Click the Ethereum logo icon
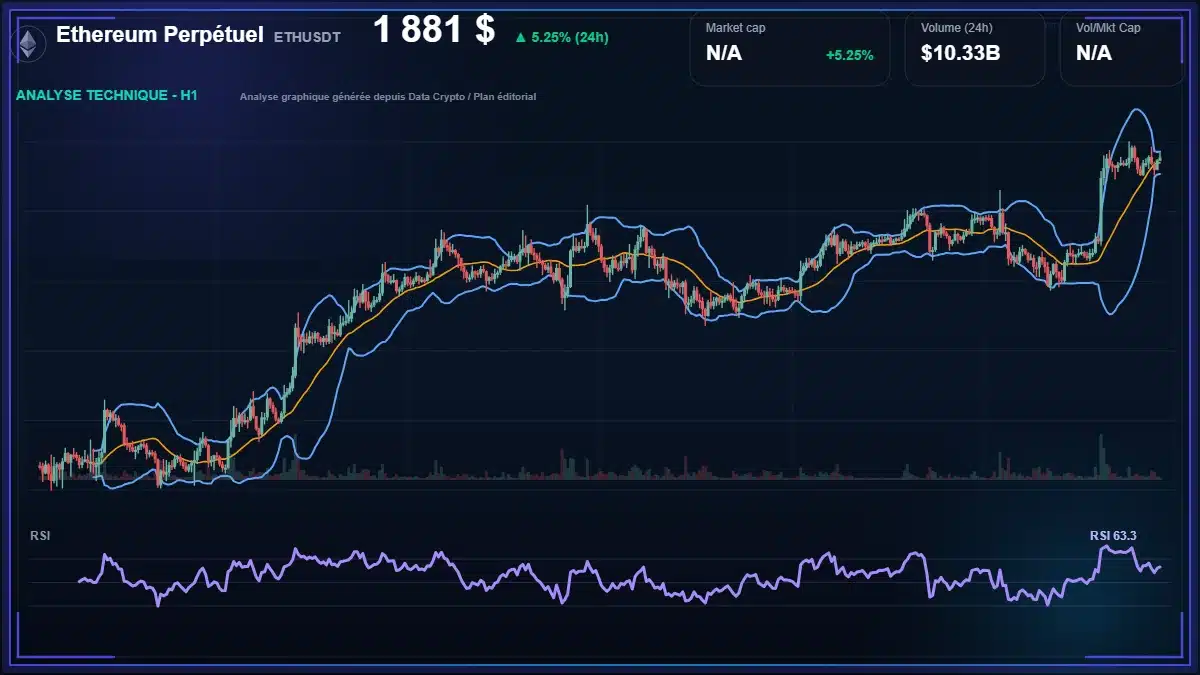Screen dimensions: 1200x675 pyautogui.click(x=28, y=42)
